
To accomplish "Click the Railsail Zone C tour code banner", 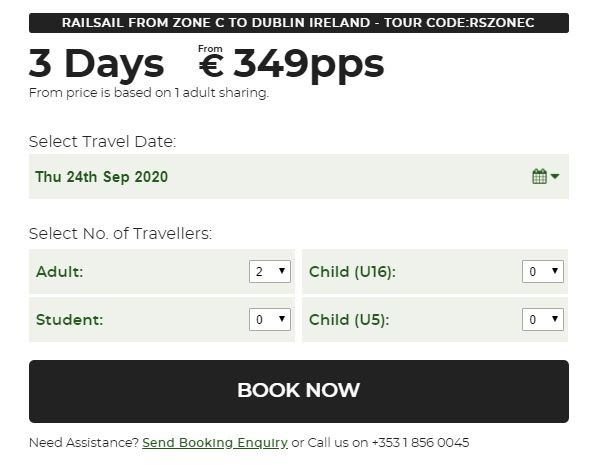I will point(299,23).
